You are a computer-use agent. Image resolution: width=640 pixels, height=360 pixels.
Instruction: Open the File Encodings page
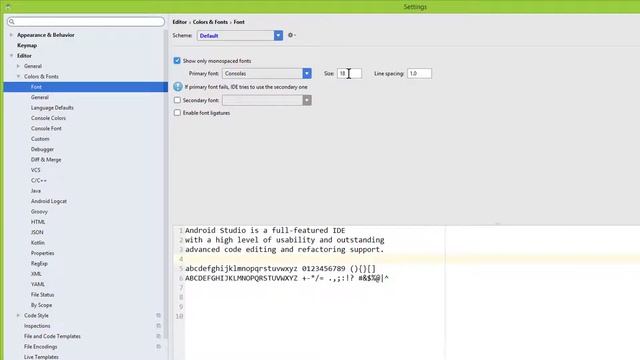[40, 347]
